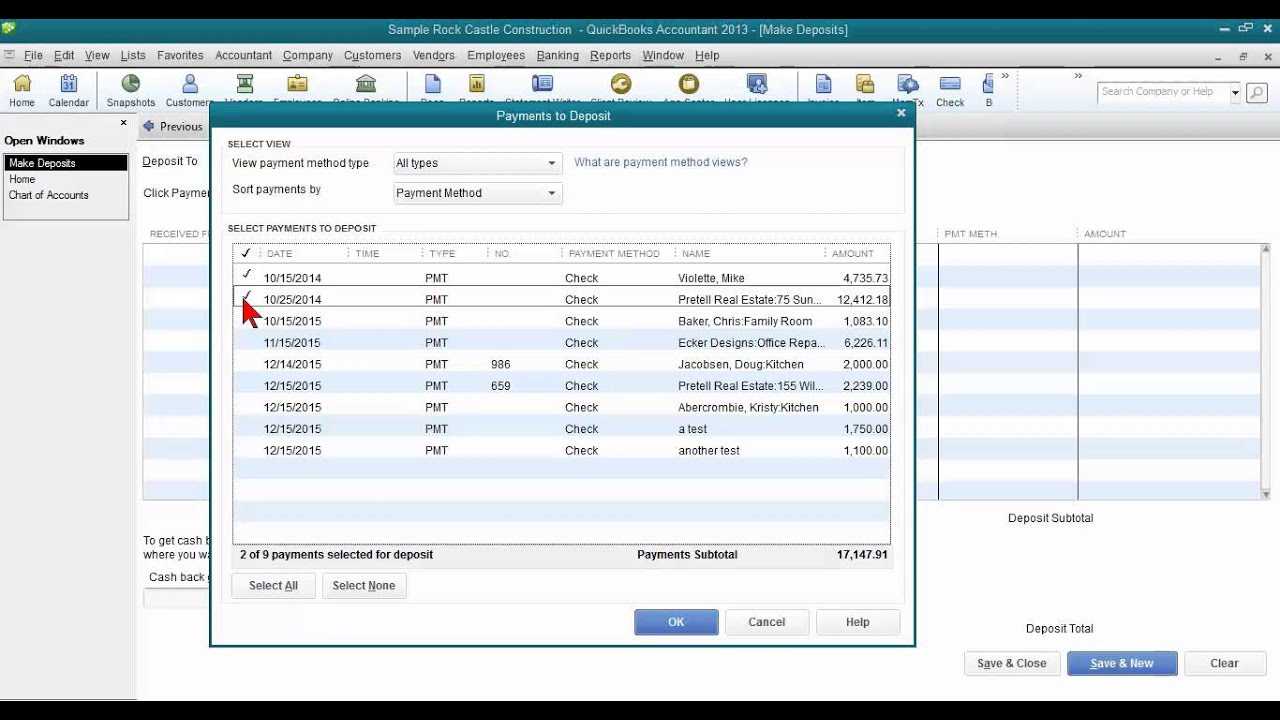The image size is (1280, 720).
Task: Click the Employees toolbar icon
Action: pyautogui.click(x=297, y=88)
